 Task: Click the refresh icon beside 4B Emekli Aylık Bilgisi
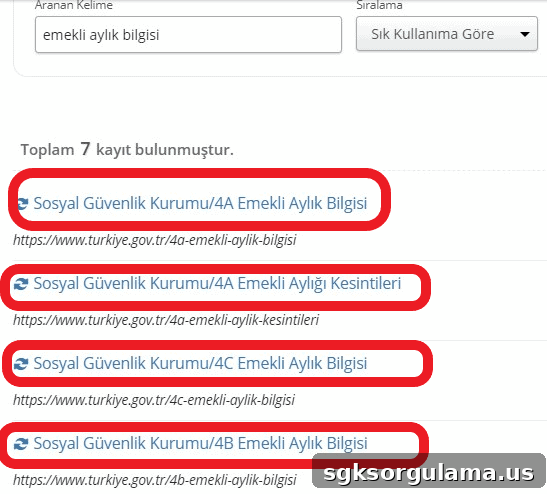21,444
